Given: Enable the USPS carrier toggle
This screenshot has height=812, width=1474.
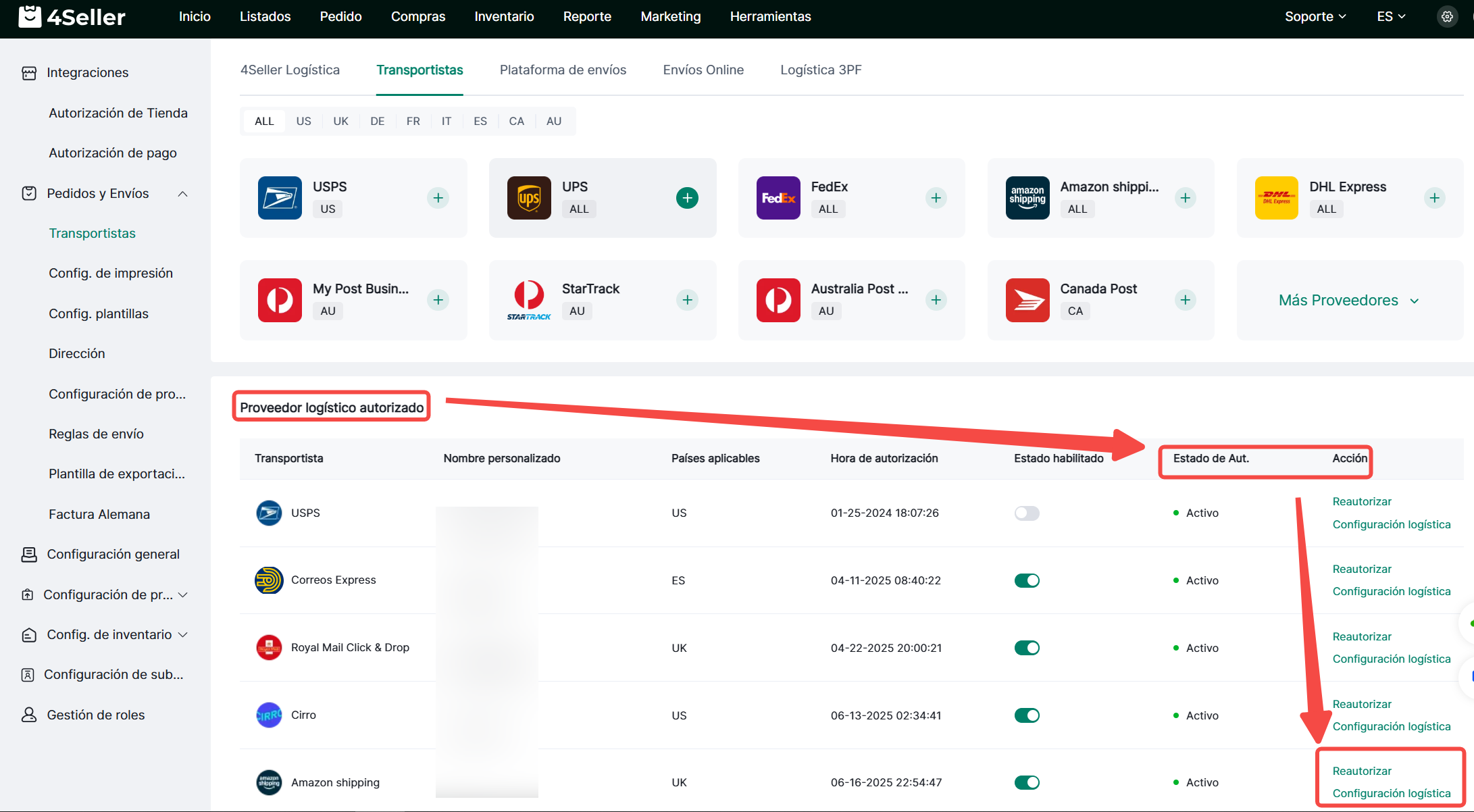Looking at the screenshot, I should tap(1027, 513).
